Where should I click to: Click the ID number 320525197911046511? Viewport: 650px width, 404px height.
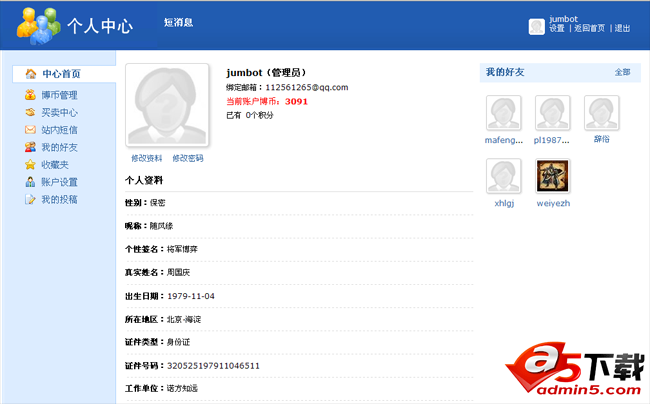click(213, 366)
